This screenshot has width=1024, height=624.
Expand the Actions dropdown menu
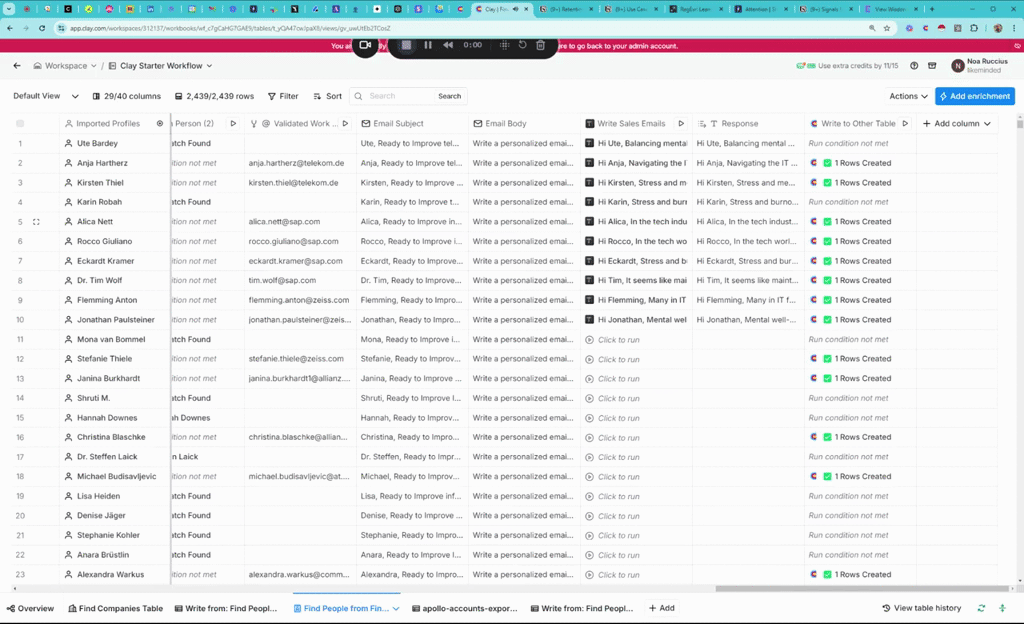pyautogui.click(x=908, y=96)
